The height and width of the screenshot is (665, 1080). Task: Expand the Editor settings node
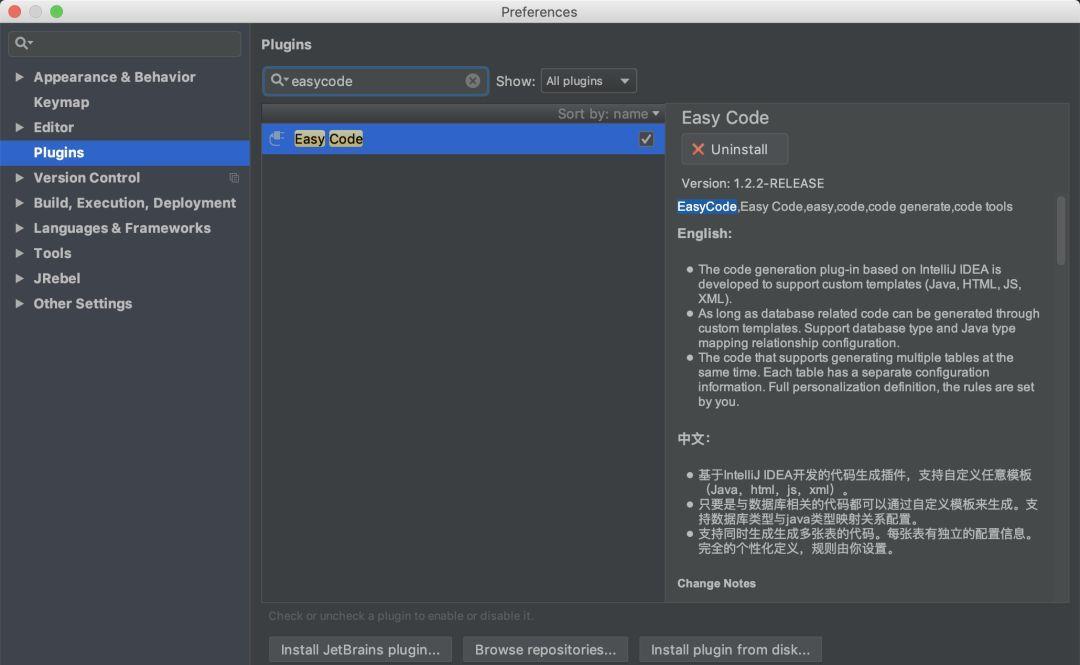coord(19,127)
